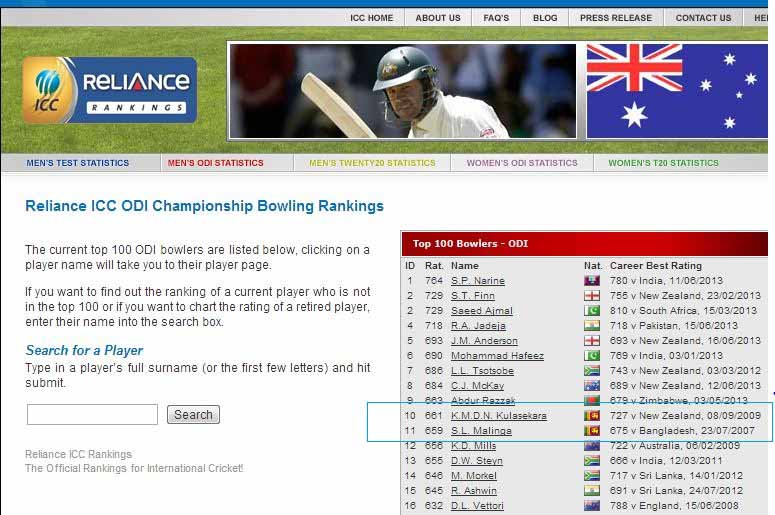775x515 pixels.
Task: Open the ABOUT US page
Action: coord(438,18)
